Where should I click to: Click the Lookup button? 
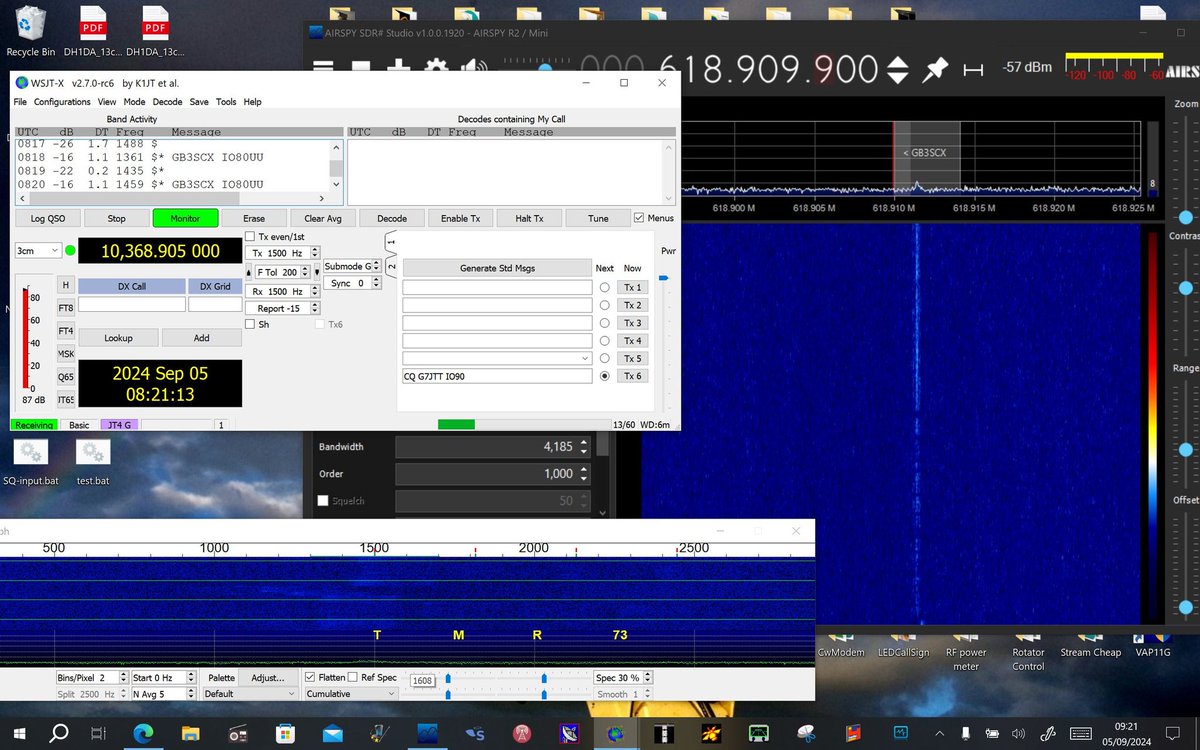(118, 338)
